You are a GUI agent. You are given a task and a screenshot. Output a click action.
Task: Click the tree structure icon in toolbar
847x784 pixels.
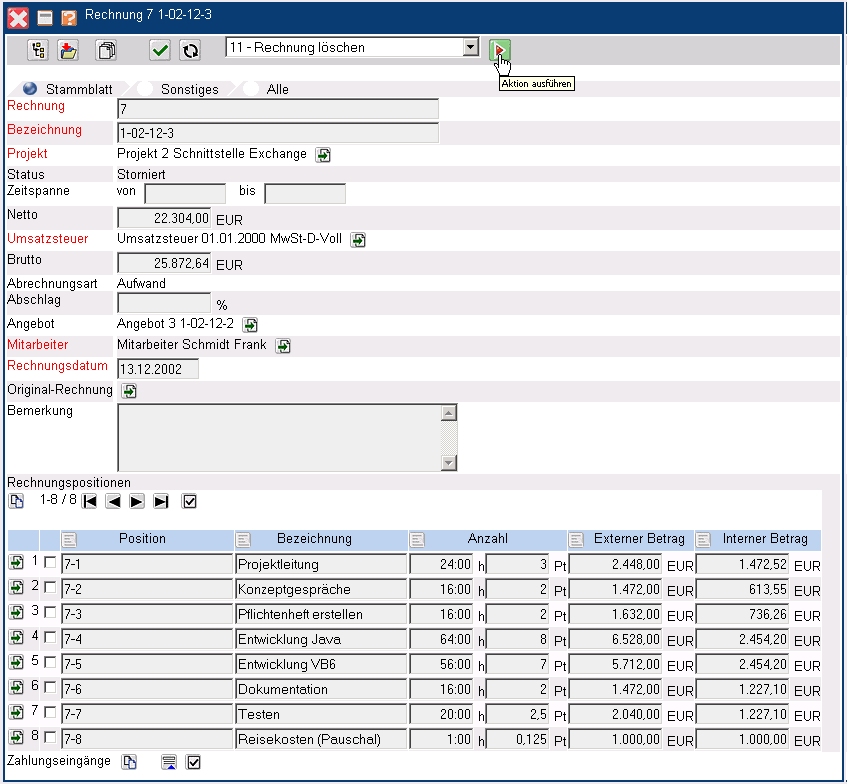pos(39,49)
